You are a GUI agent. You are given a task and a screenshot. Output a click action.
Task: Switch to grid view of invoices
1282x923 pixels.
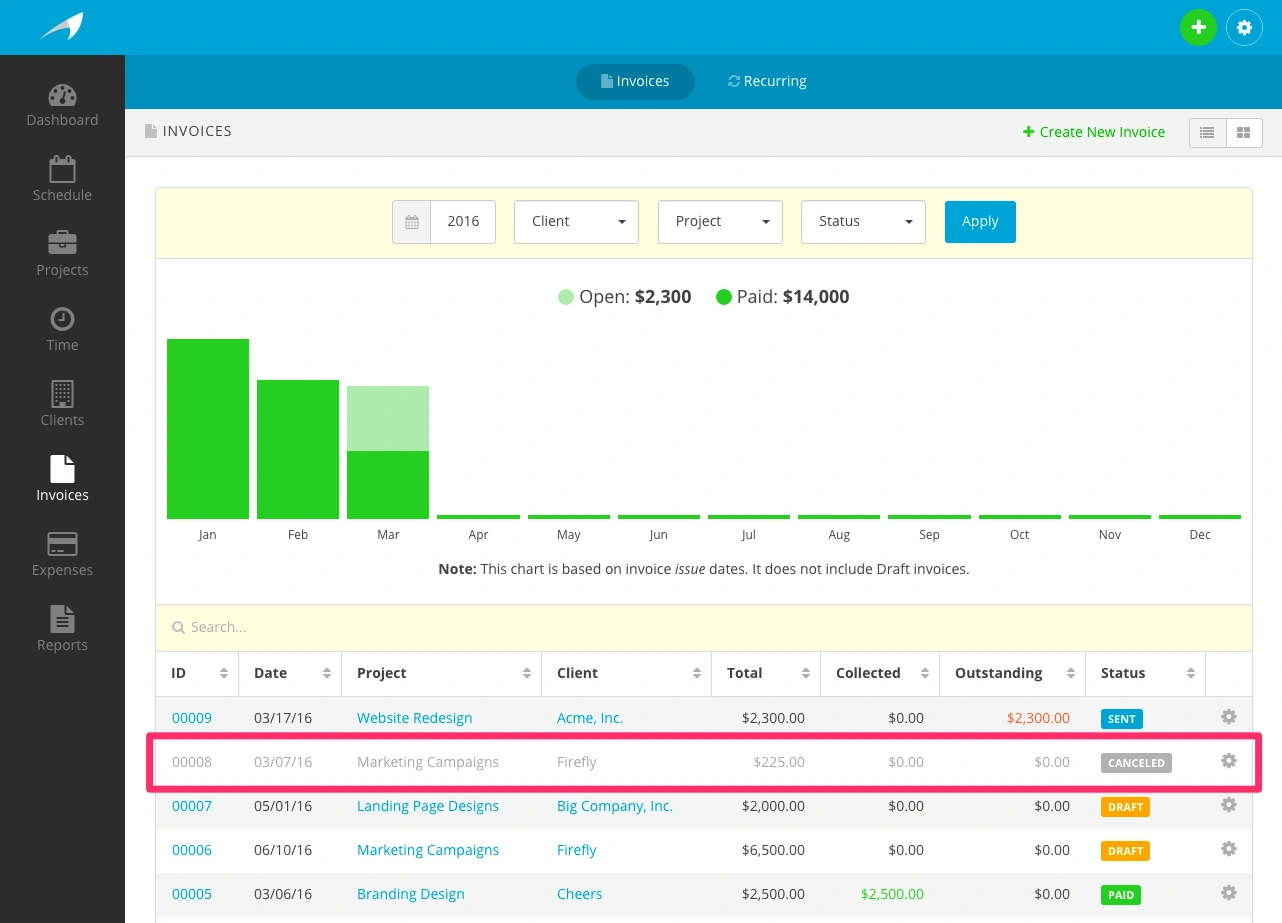[x=1244, y=132]
